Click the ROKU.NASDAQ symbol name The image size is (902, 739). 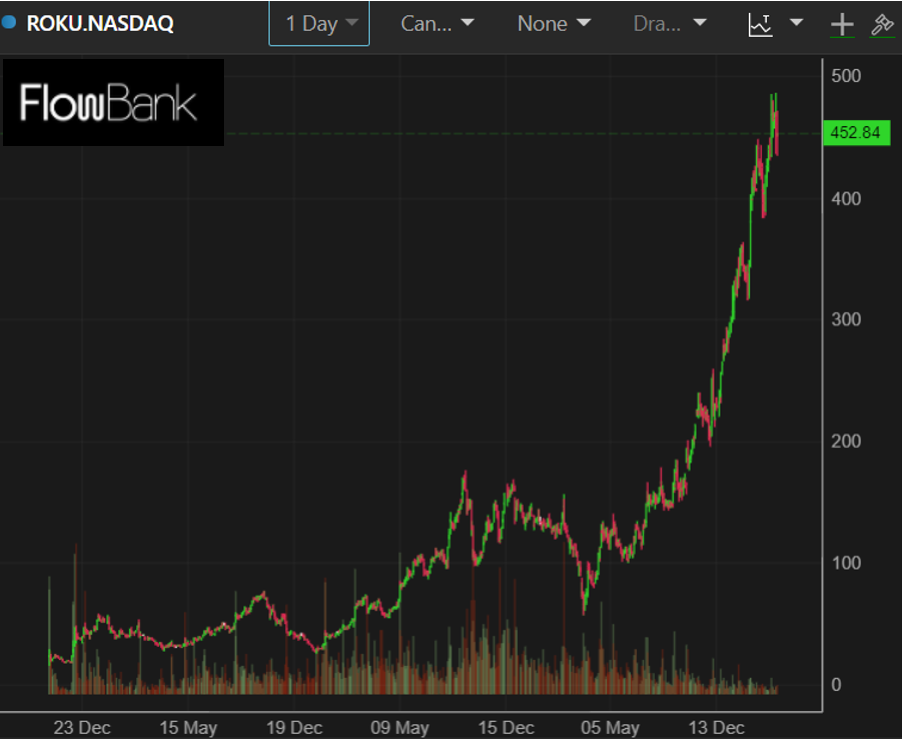coord(100,23)
